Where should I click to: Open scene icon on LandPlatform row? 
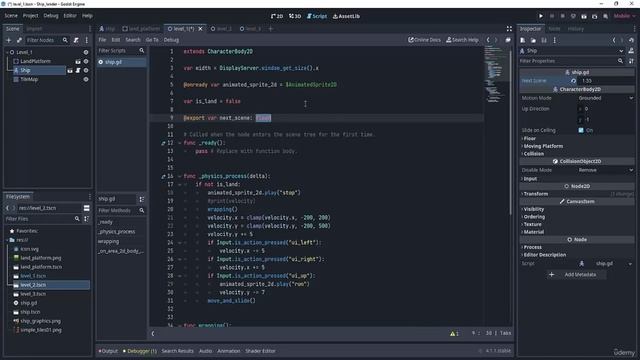pos(78,61)
